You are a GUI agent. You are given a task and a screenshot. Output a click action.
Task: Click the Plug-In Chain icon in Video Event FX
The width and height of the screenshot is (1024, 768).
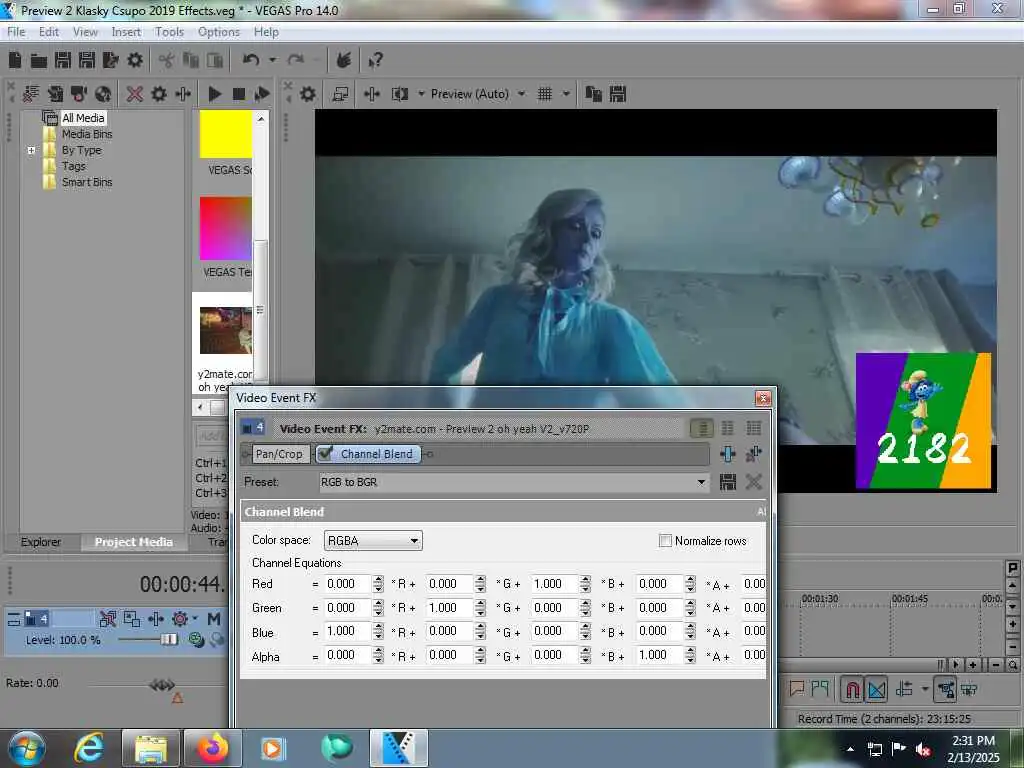(x=728, y=454)
